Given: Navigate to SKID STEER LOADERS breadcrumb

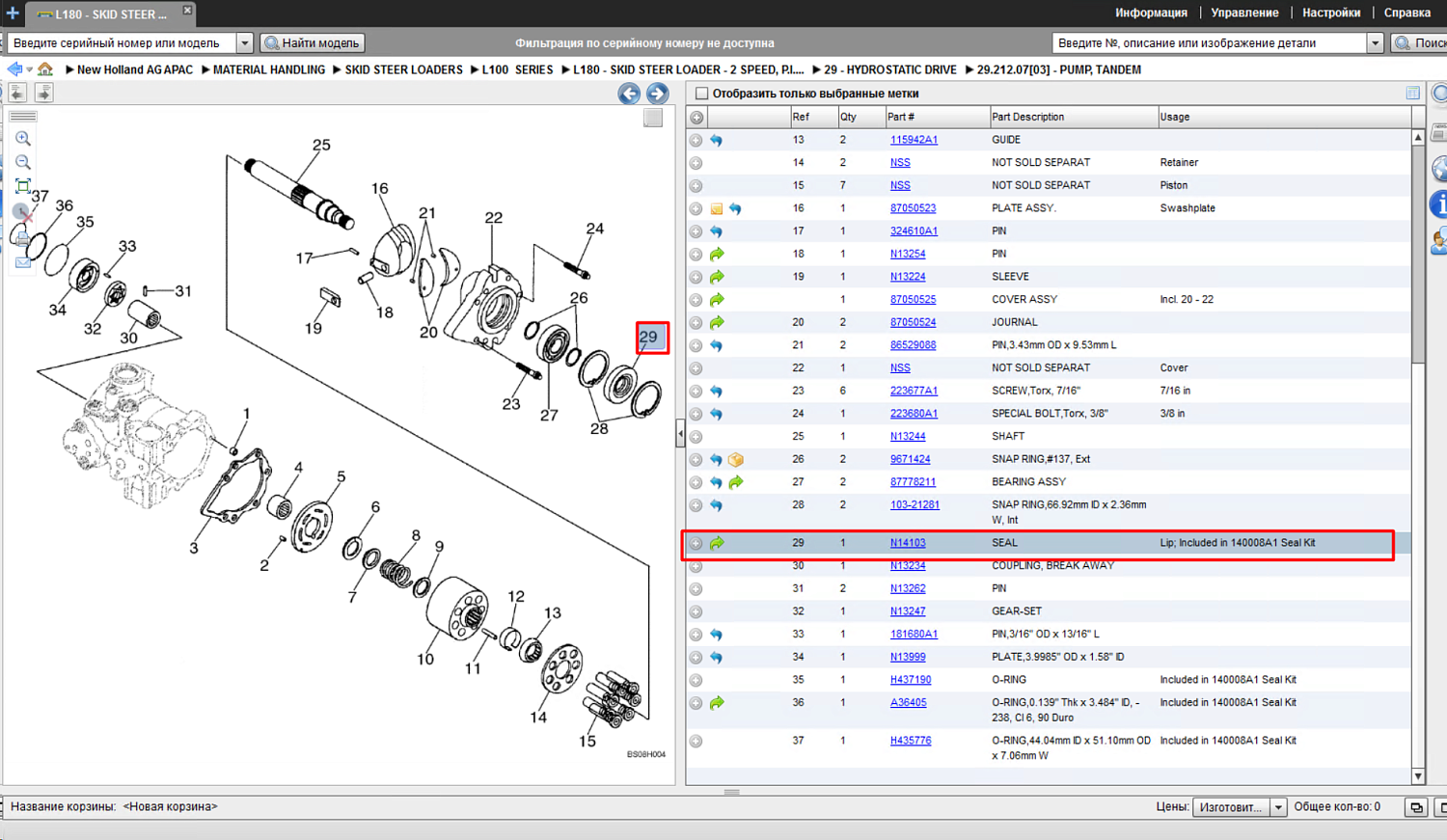Looking at the screenshot, I should tap(403, 69).
